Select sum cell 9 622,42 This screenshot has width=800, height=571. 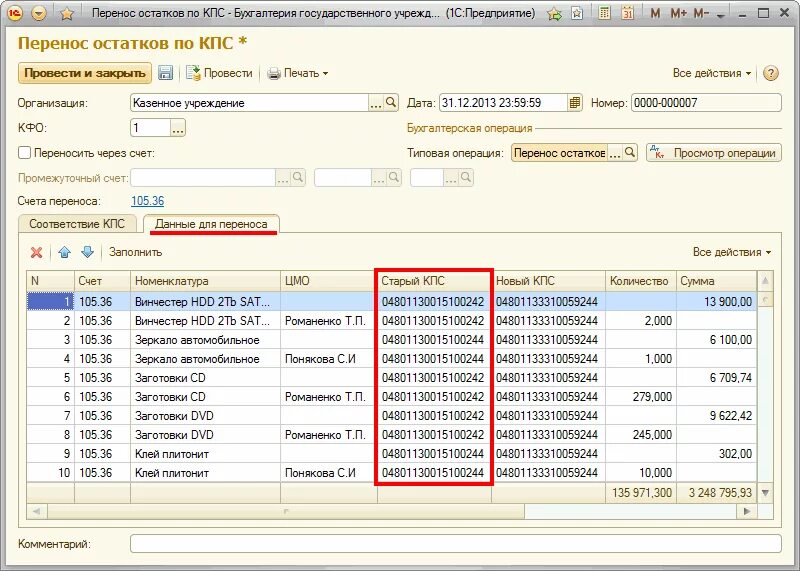pos(716,416)
